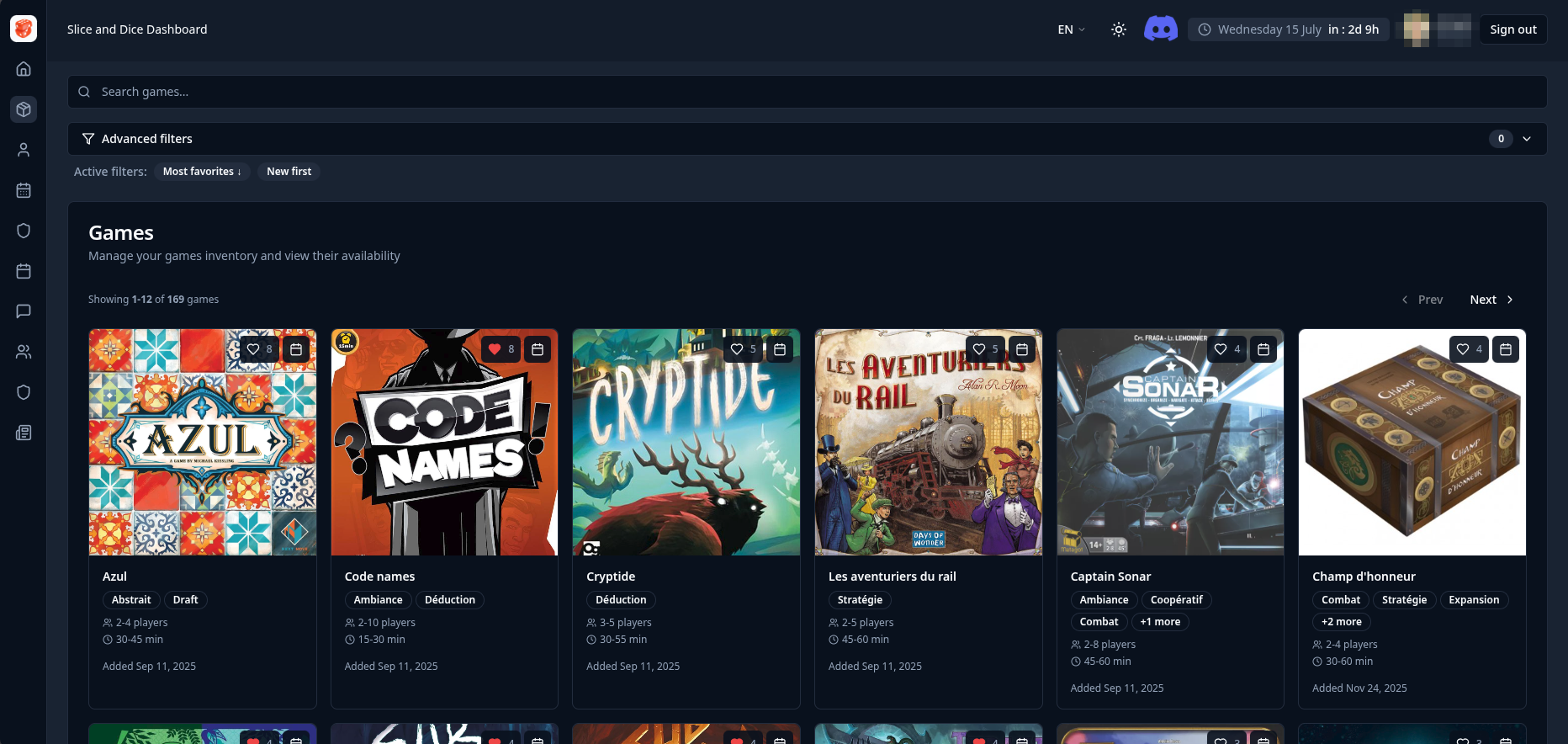Viewport: 1568px width, 744px height.
Task: Open the Champ d'honneur game title
Action: coord(1364,577)
